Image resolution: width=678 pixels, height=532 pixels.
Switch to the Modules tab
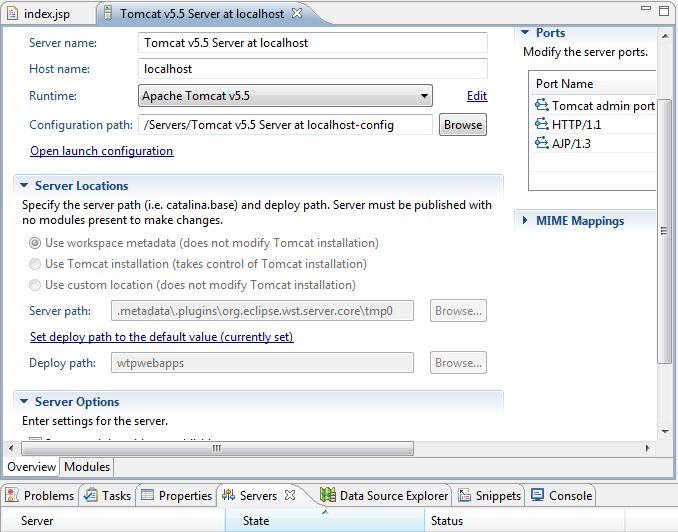click(87, 467)
